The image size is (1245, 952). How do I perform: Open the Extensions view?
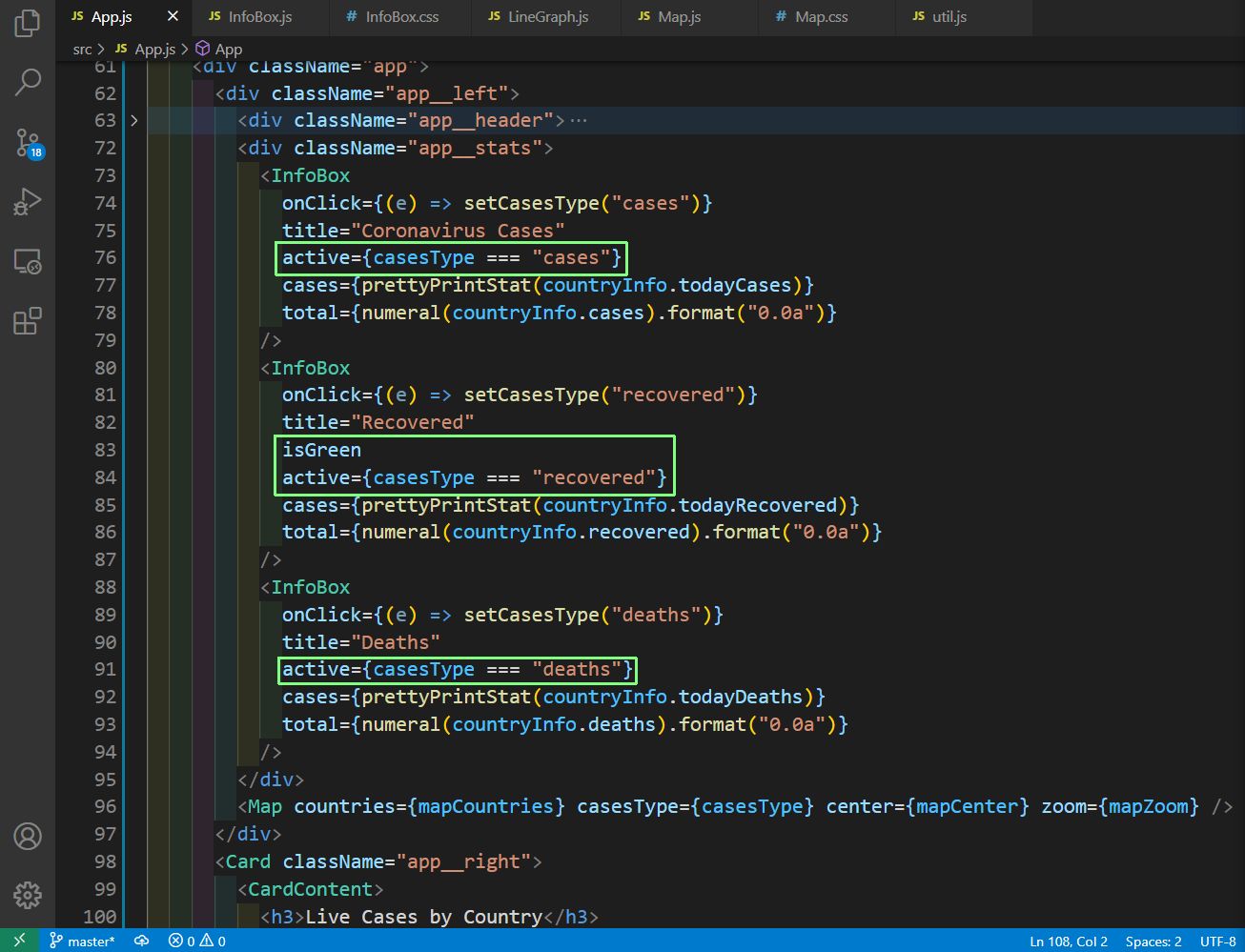(28, 321)
